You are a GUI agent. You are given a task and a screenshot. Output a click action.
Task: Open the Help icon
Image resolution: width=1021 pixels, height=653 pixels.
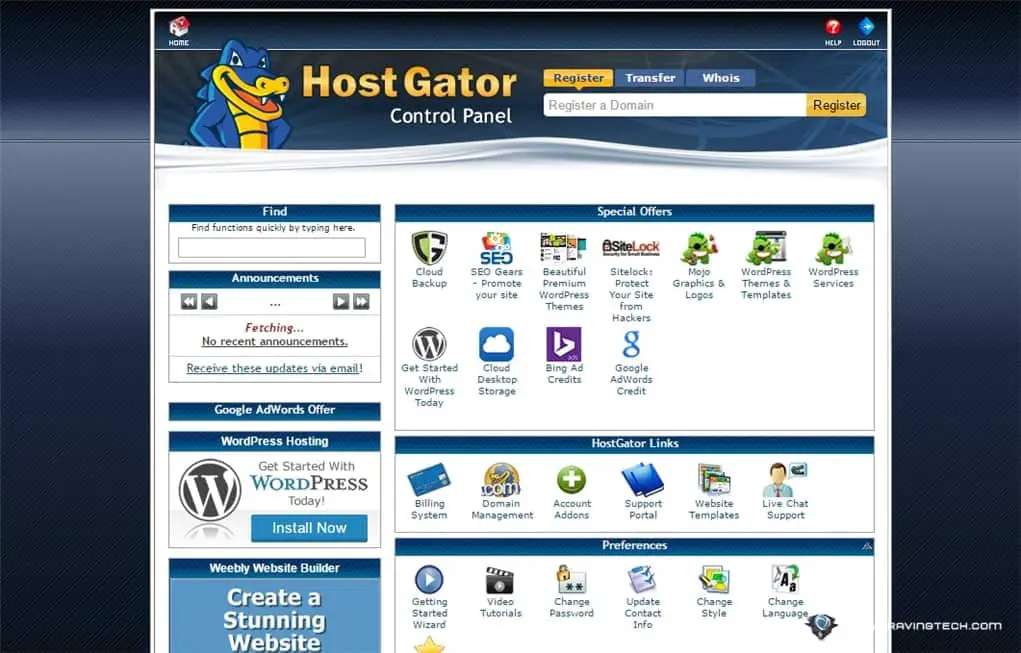pos(833,31)
